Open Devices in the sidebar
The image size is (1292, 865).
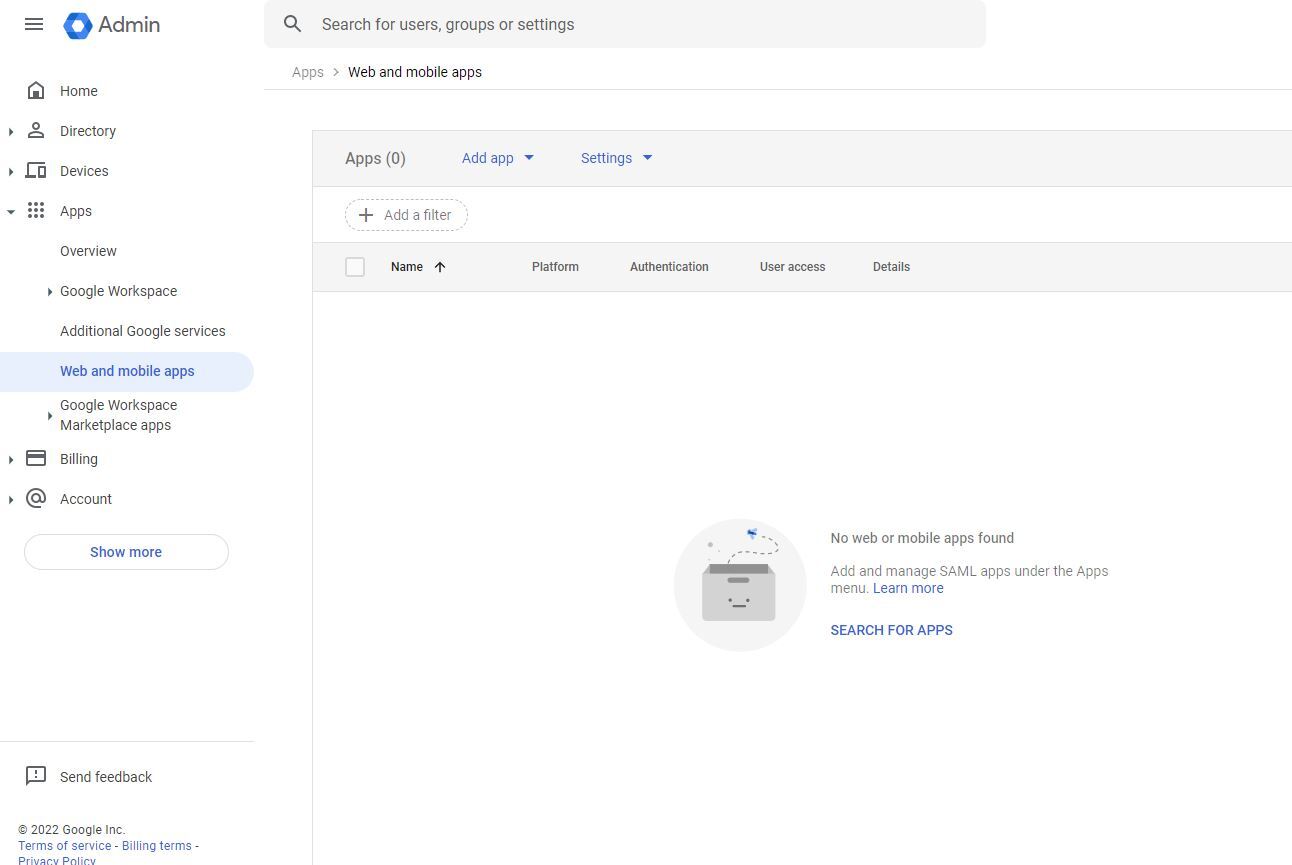point(84,171)
